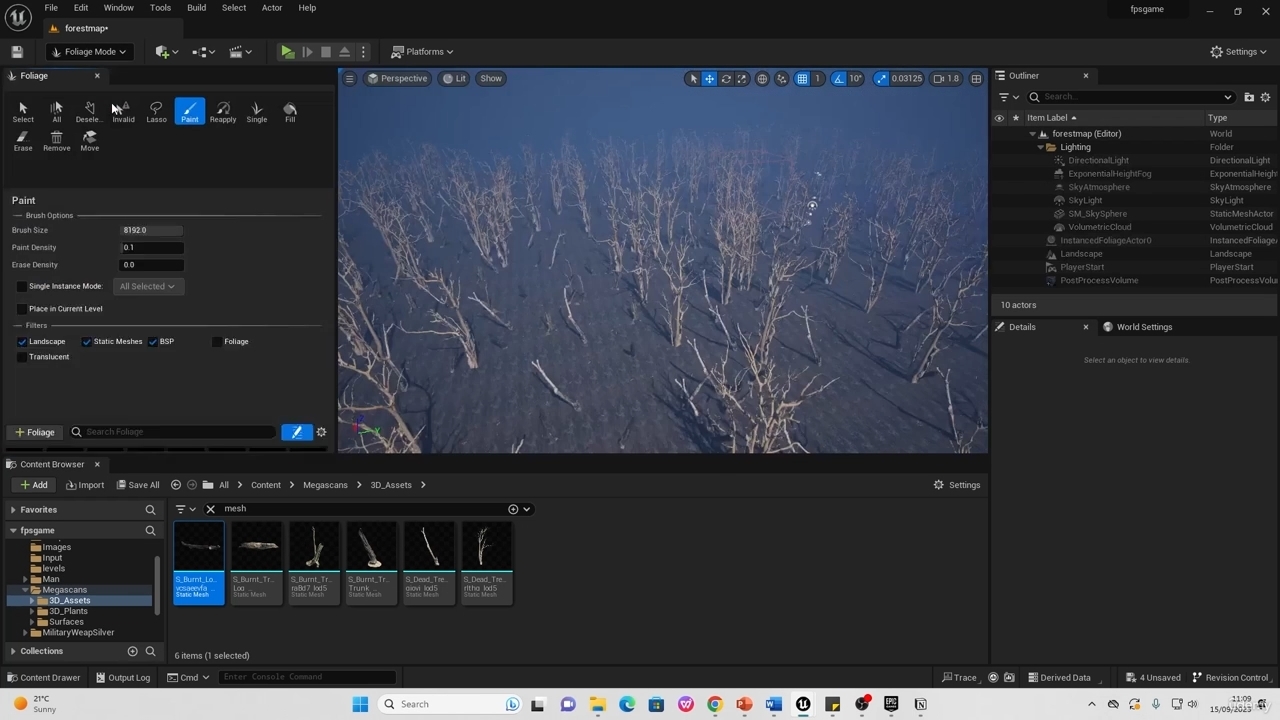Image resolution: width=1280 pixels, height=720 pixels.
Task: Toggle world/local coordinate space globe
Action: [762, 79]
